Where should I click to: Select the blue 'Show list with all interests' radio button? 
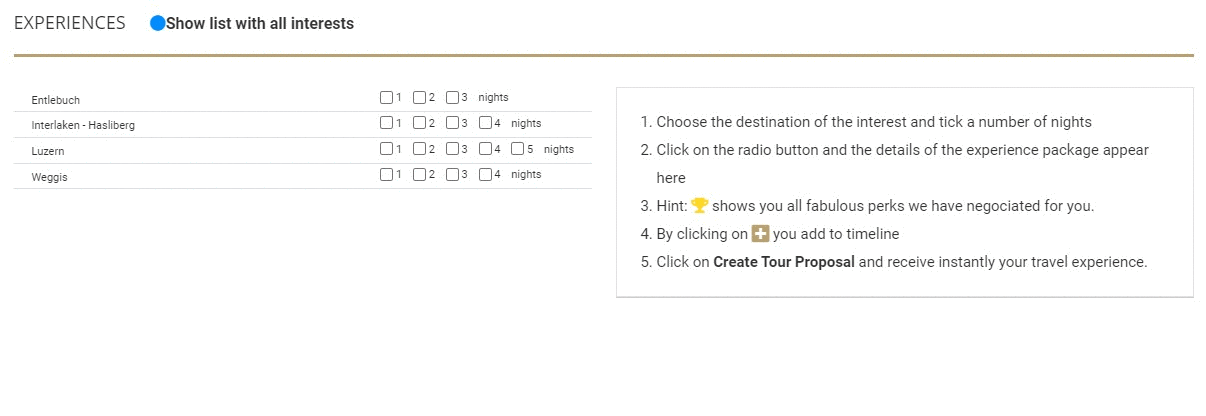coord(157,23)
